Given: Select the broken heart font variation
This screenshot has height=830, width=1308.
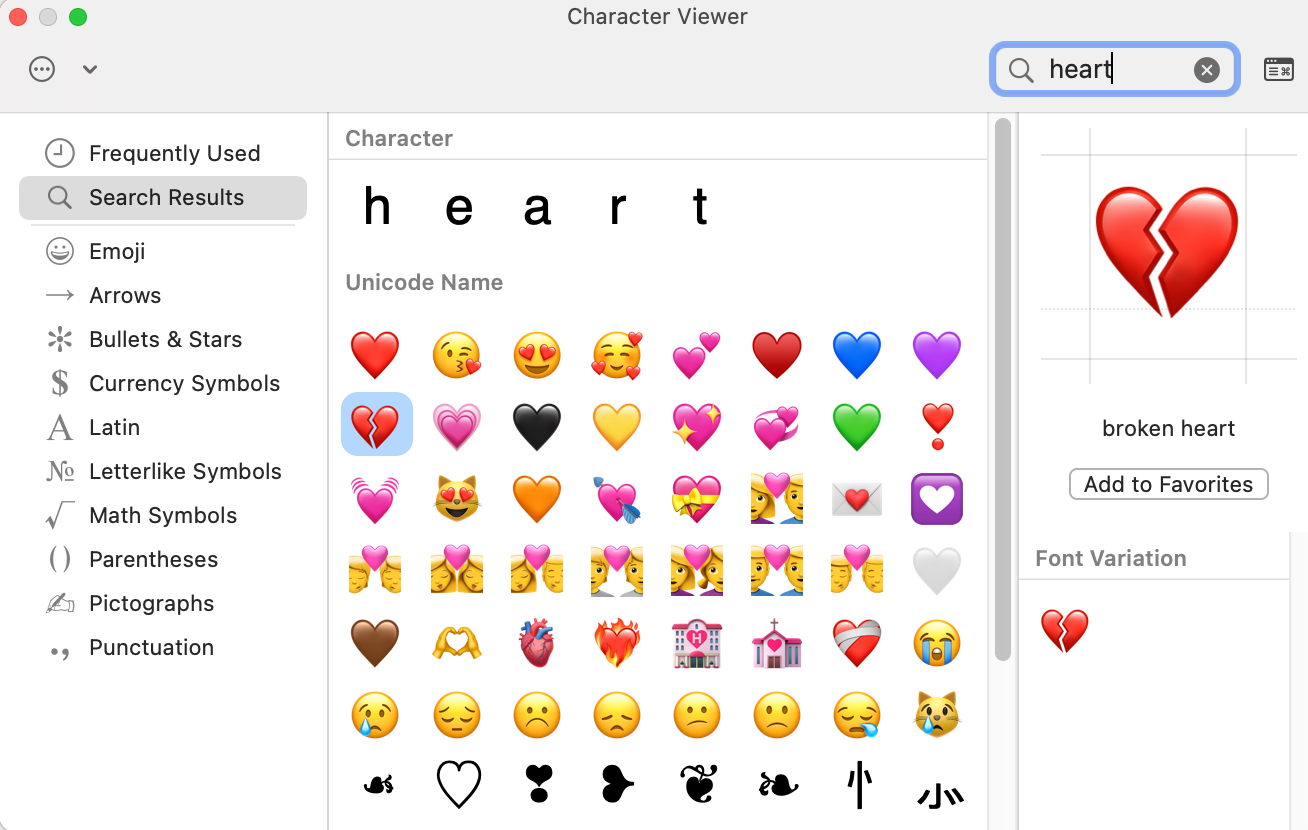Looking at the screenshot, I should tap(1064, 631).
